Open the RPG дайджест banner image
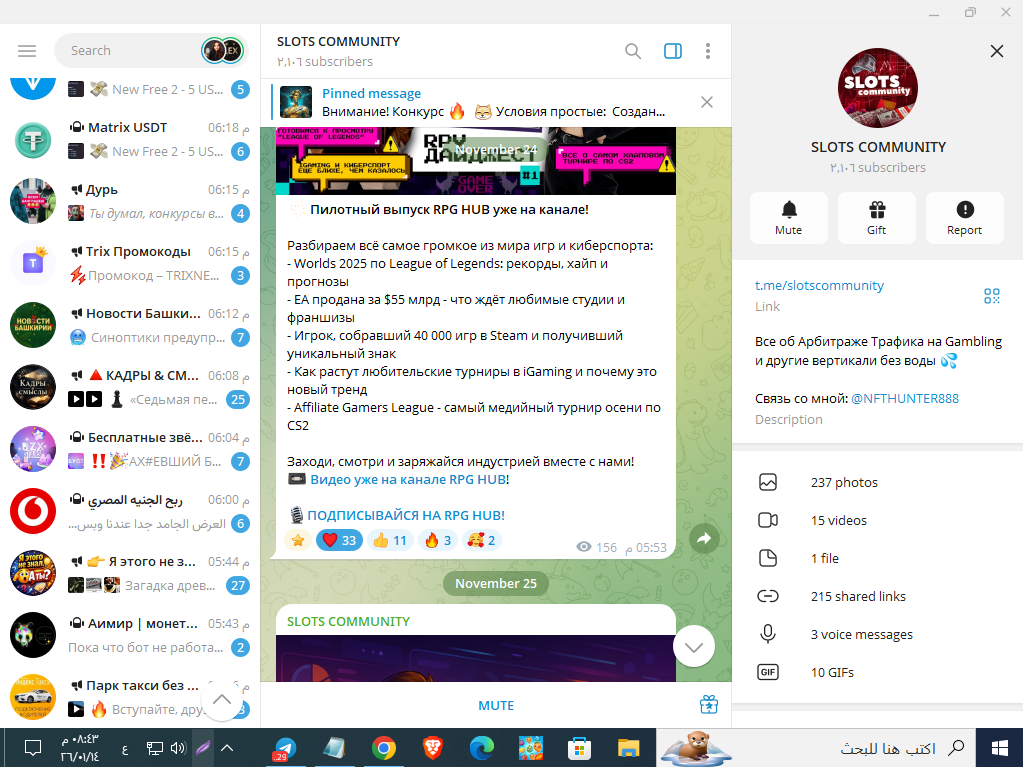This screenshot has height=767, width=1023. (x=476, y=160)
